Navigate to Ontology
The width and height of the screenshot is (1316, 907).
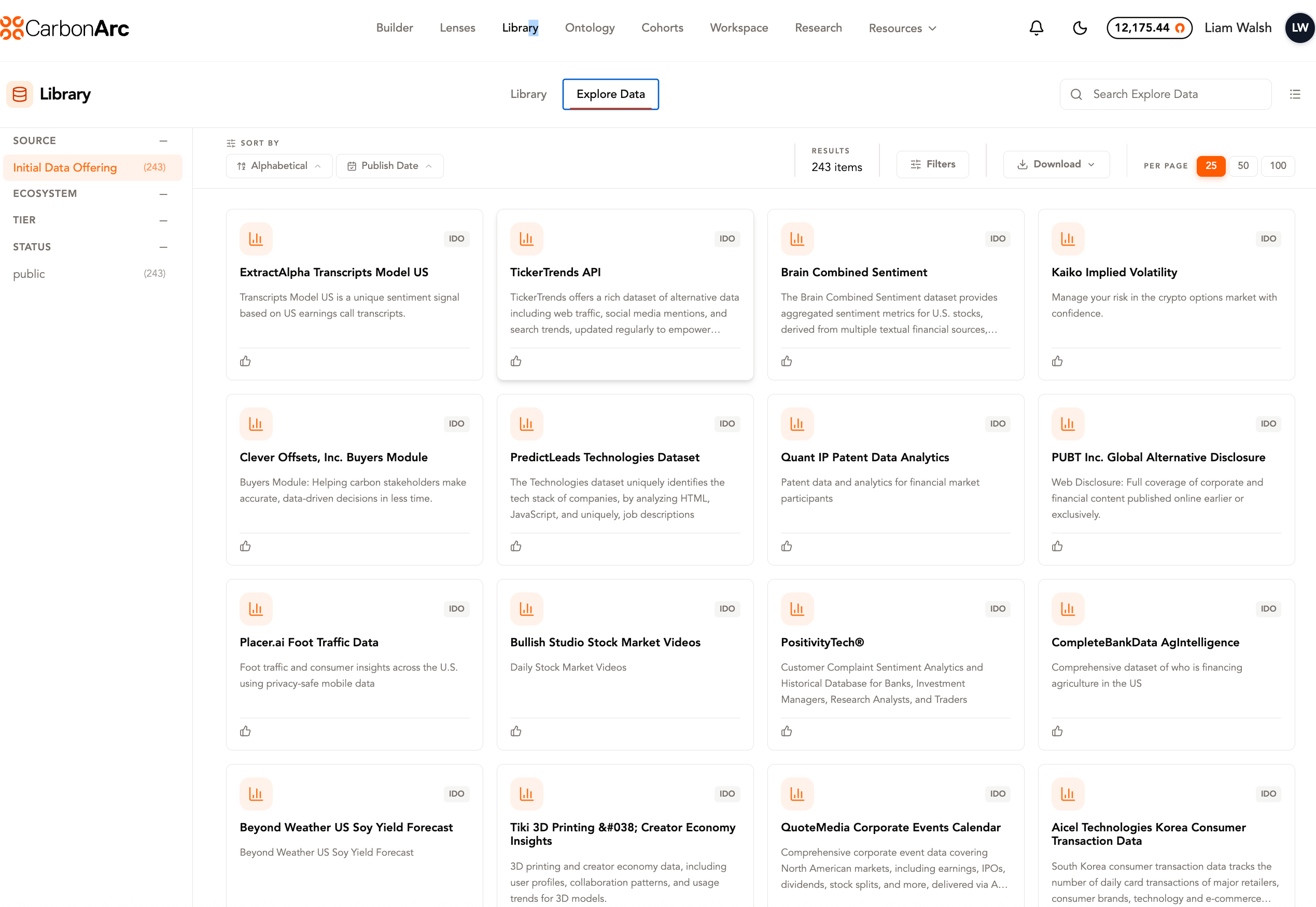tap(590, 28)
